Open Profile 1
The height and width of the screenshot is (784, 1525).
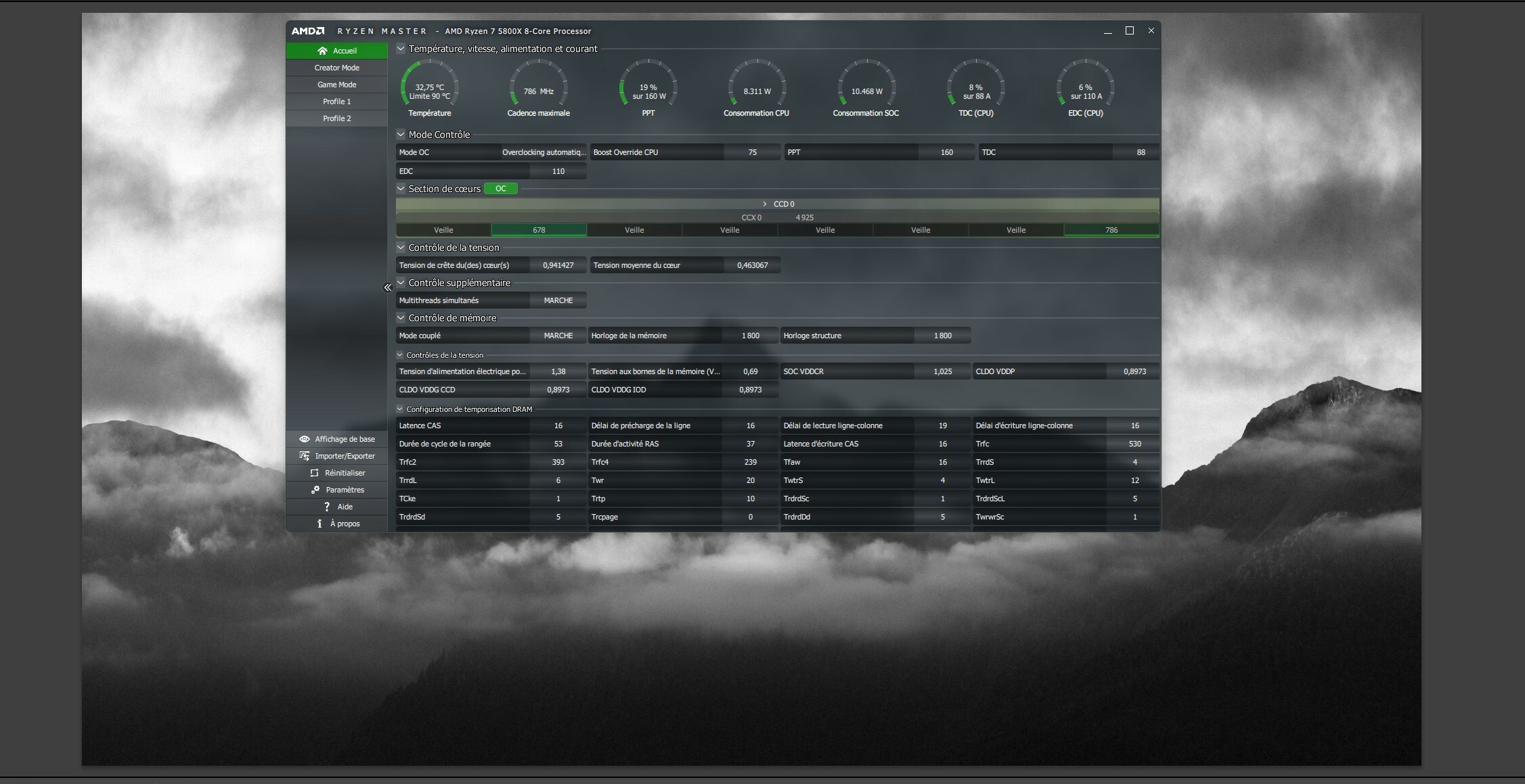click(x=337, y=101)
